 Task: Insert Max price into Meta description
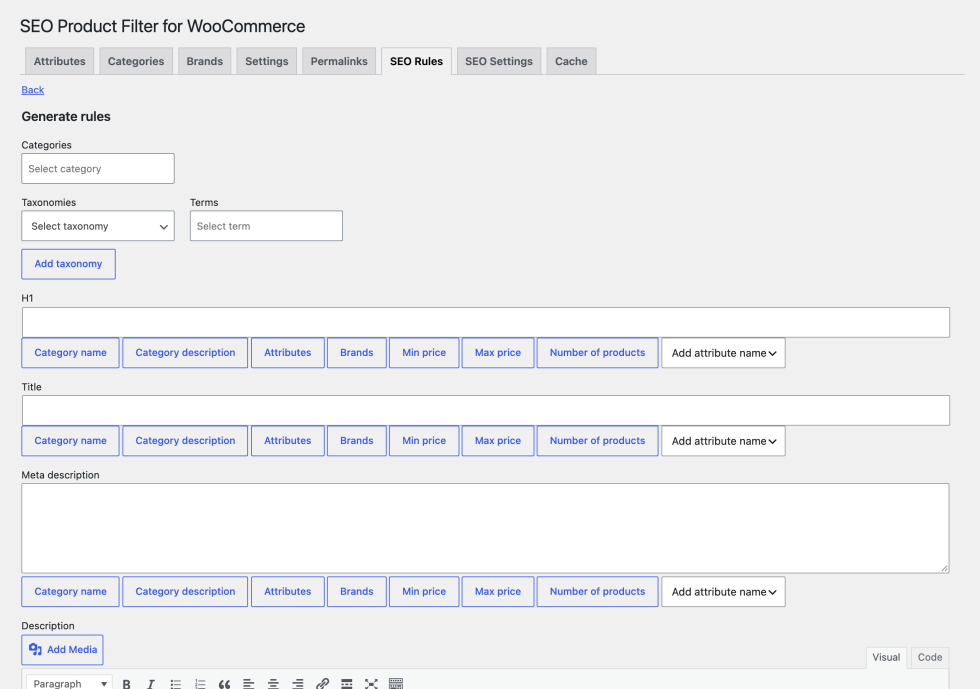(498, 591)
